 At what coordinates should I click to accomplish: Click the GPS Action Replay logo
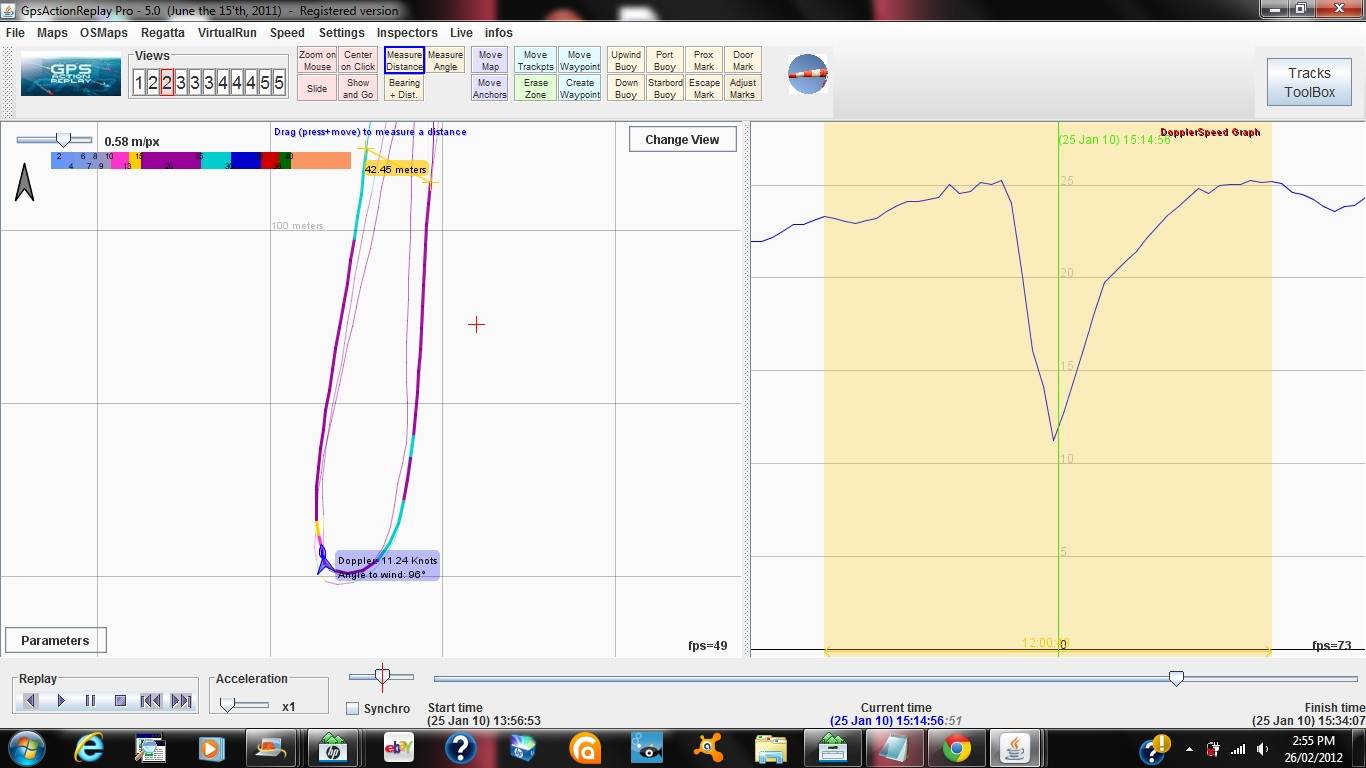click(x=71, y=76)
